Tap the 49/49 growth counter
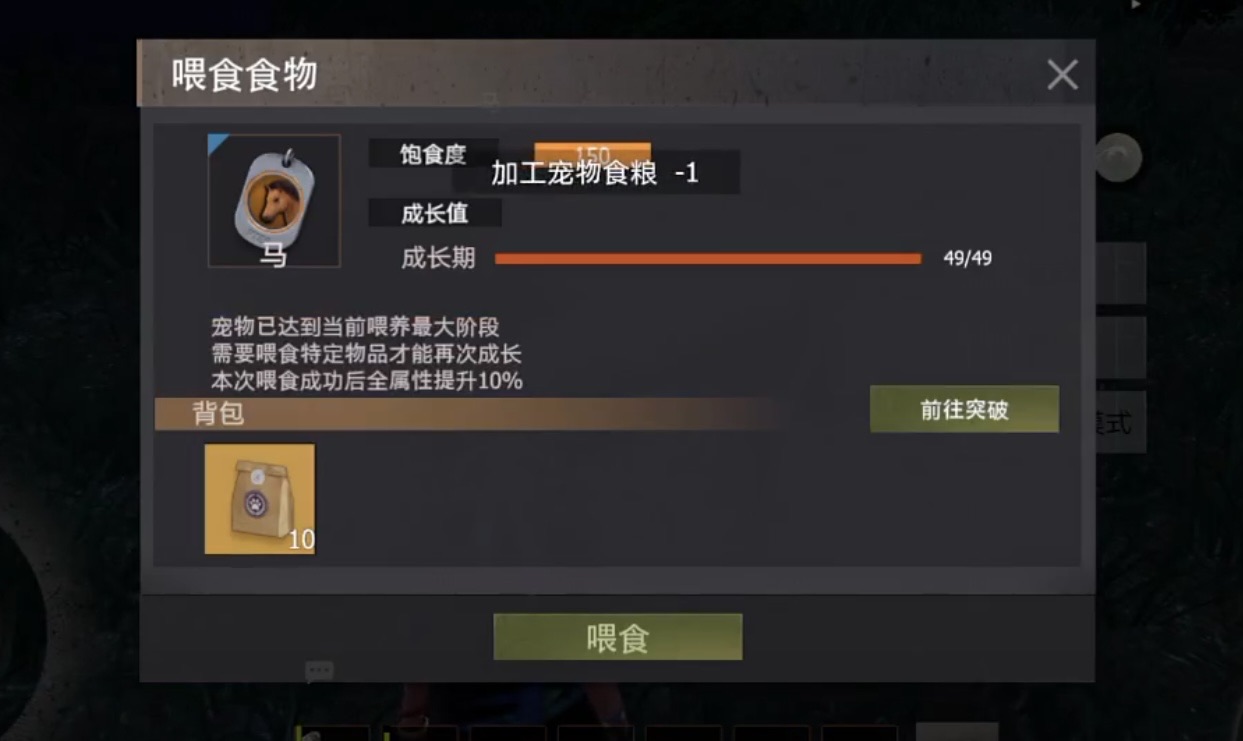The image size is (1243, 741). (967, 259)
